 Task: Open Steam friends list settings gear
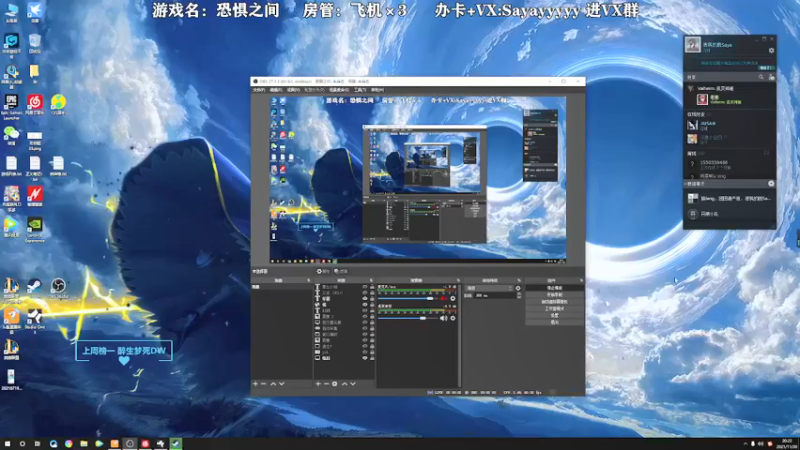(771, 51)
